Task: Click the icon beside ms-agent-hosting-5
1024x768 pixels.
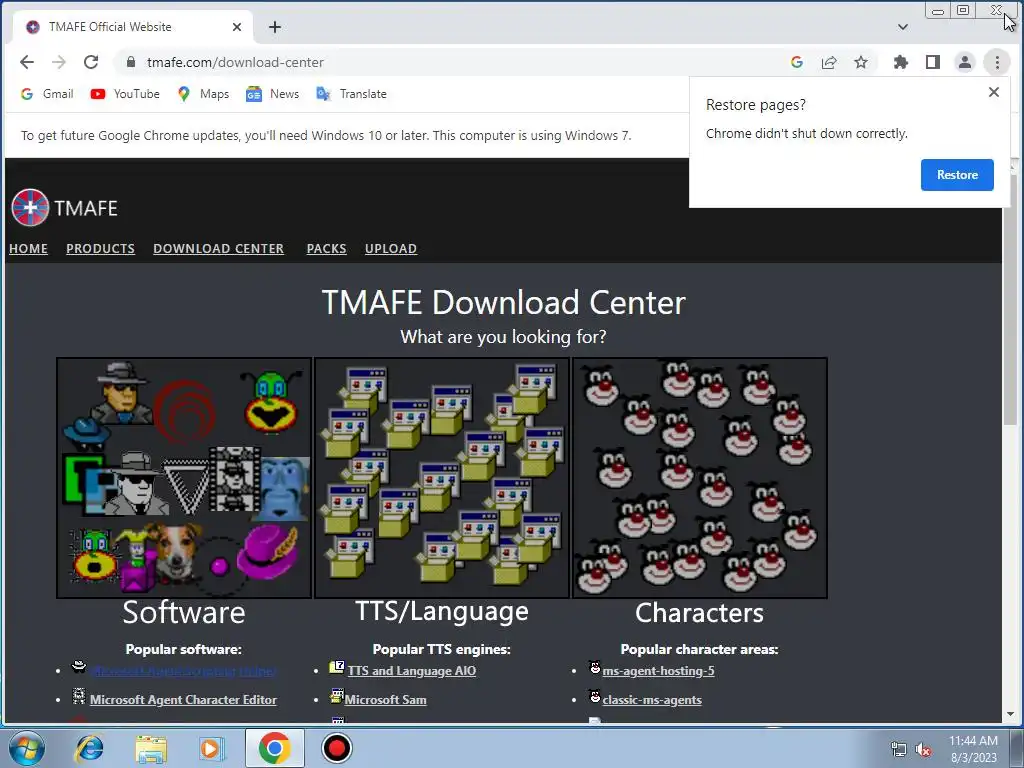Action: 595,667
